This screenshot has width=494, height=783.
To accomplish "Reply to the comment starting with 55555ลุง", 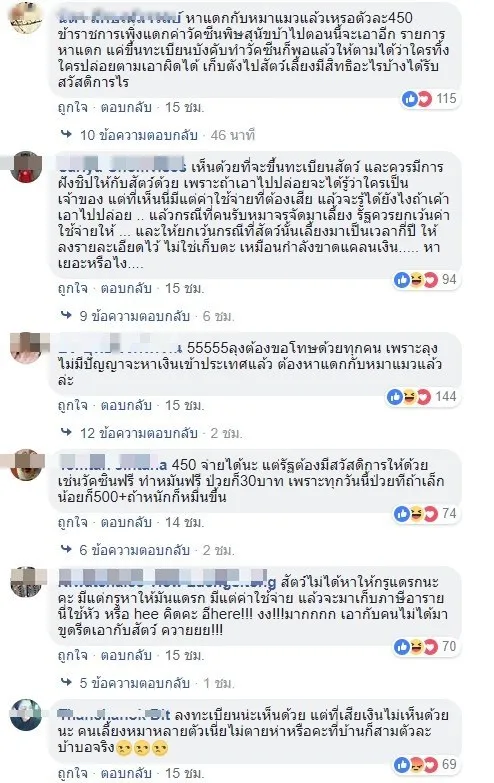I will (126, 405).
